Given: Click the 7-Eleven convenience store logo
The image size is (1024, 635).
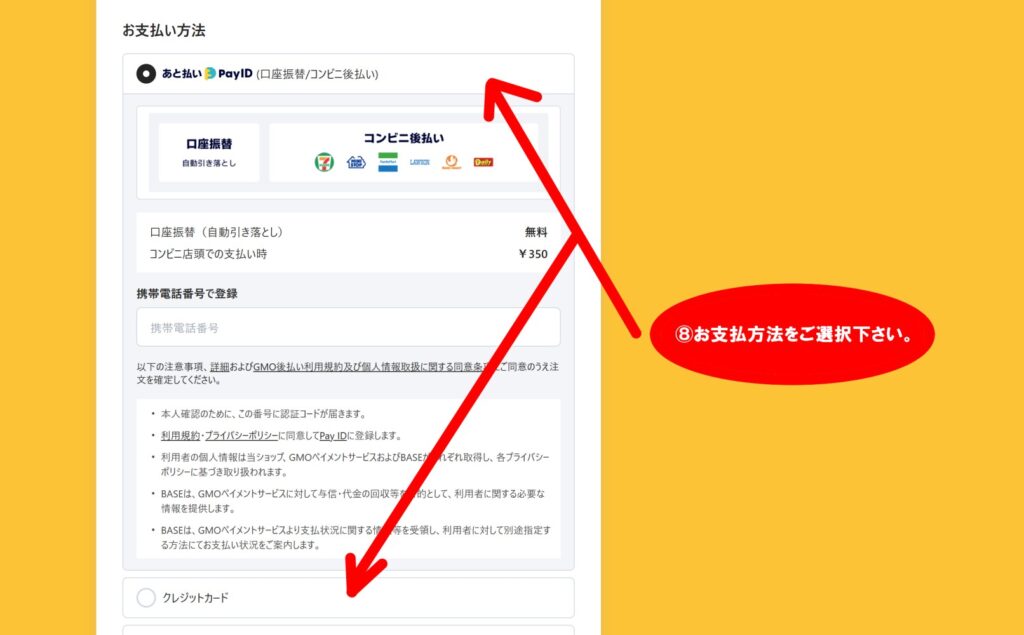Looking at the screenshot, I should pos(324,161).
